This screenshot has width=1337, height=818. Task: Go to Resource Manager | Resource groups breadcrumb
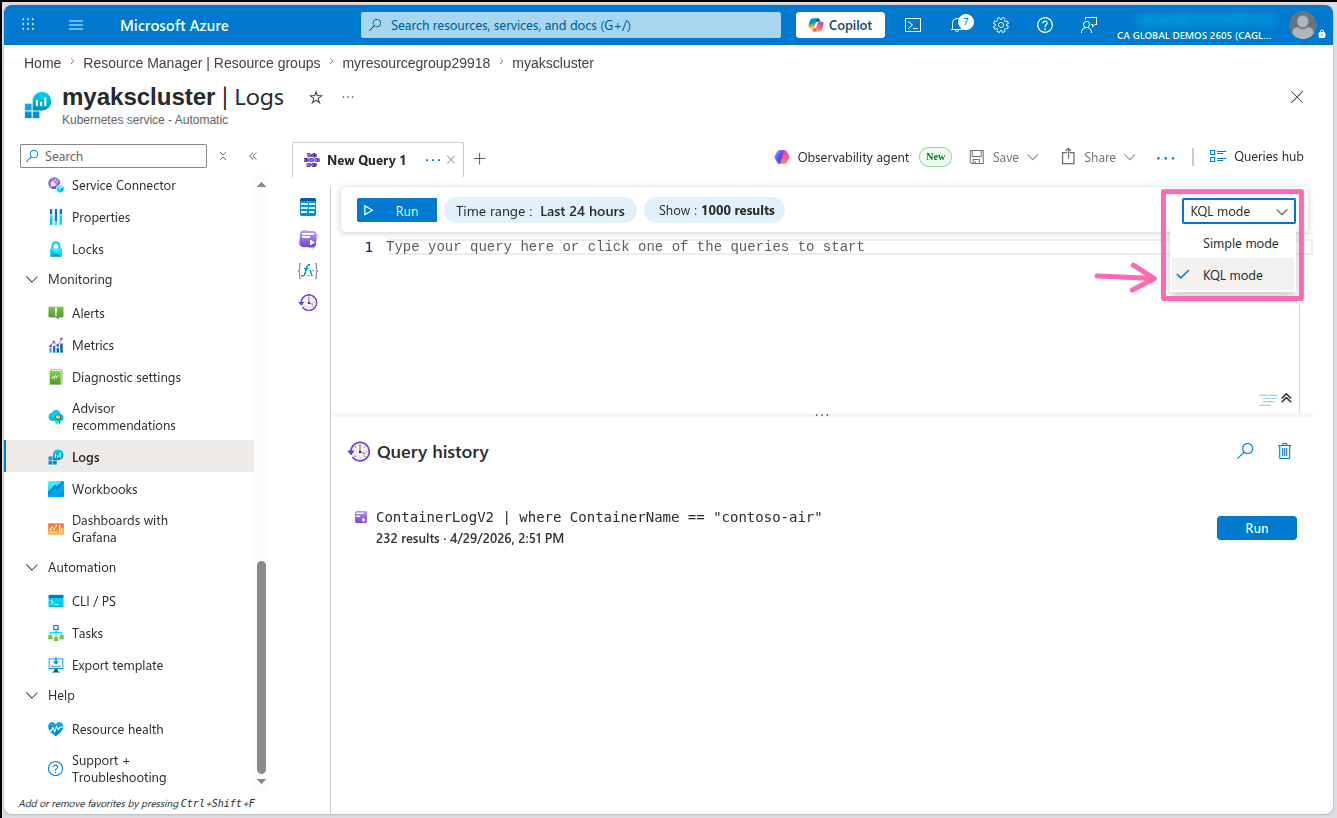(202, 63)
